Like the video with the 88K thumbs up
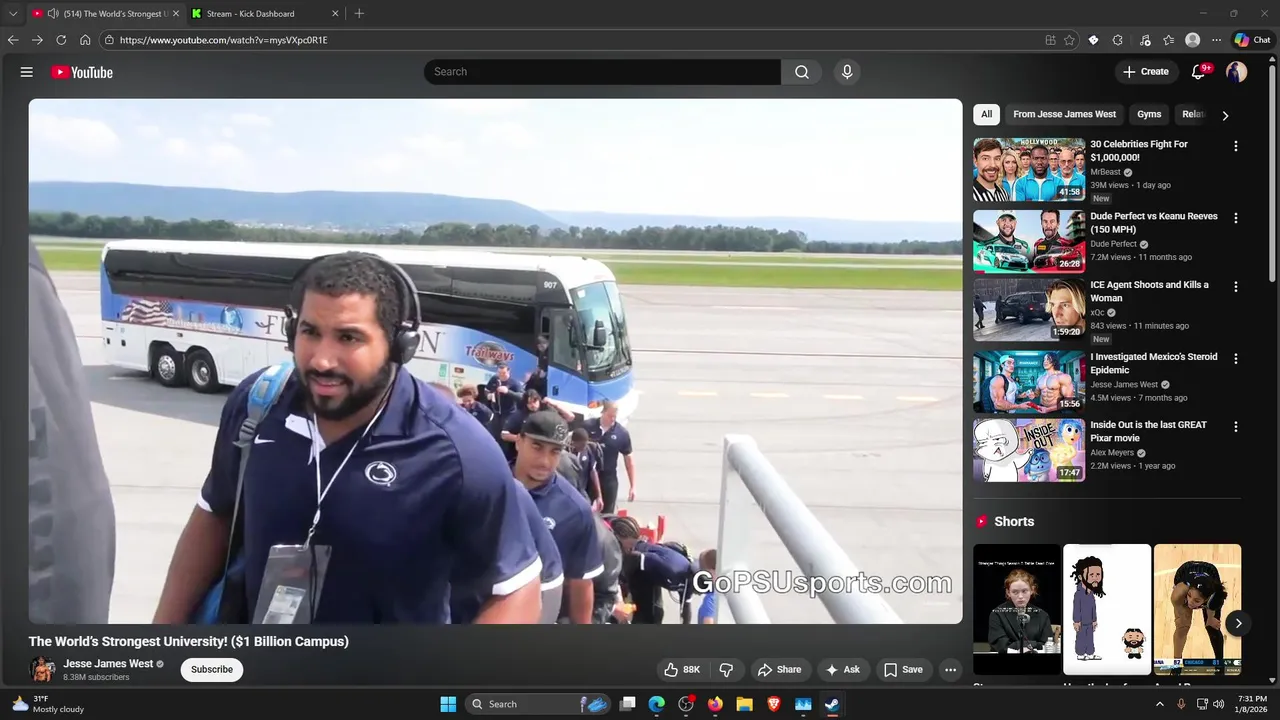 pos(682,670)
